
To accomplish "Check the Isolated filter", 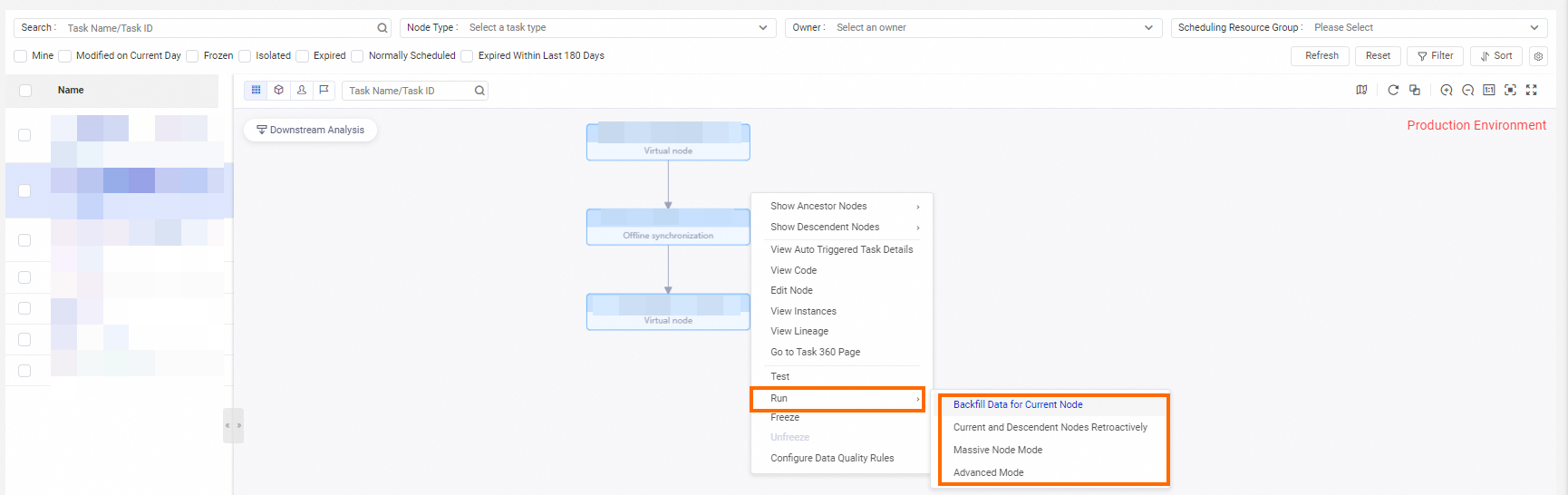I will (244, 56).
